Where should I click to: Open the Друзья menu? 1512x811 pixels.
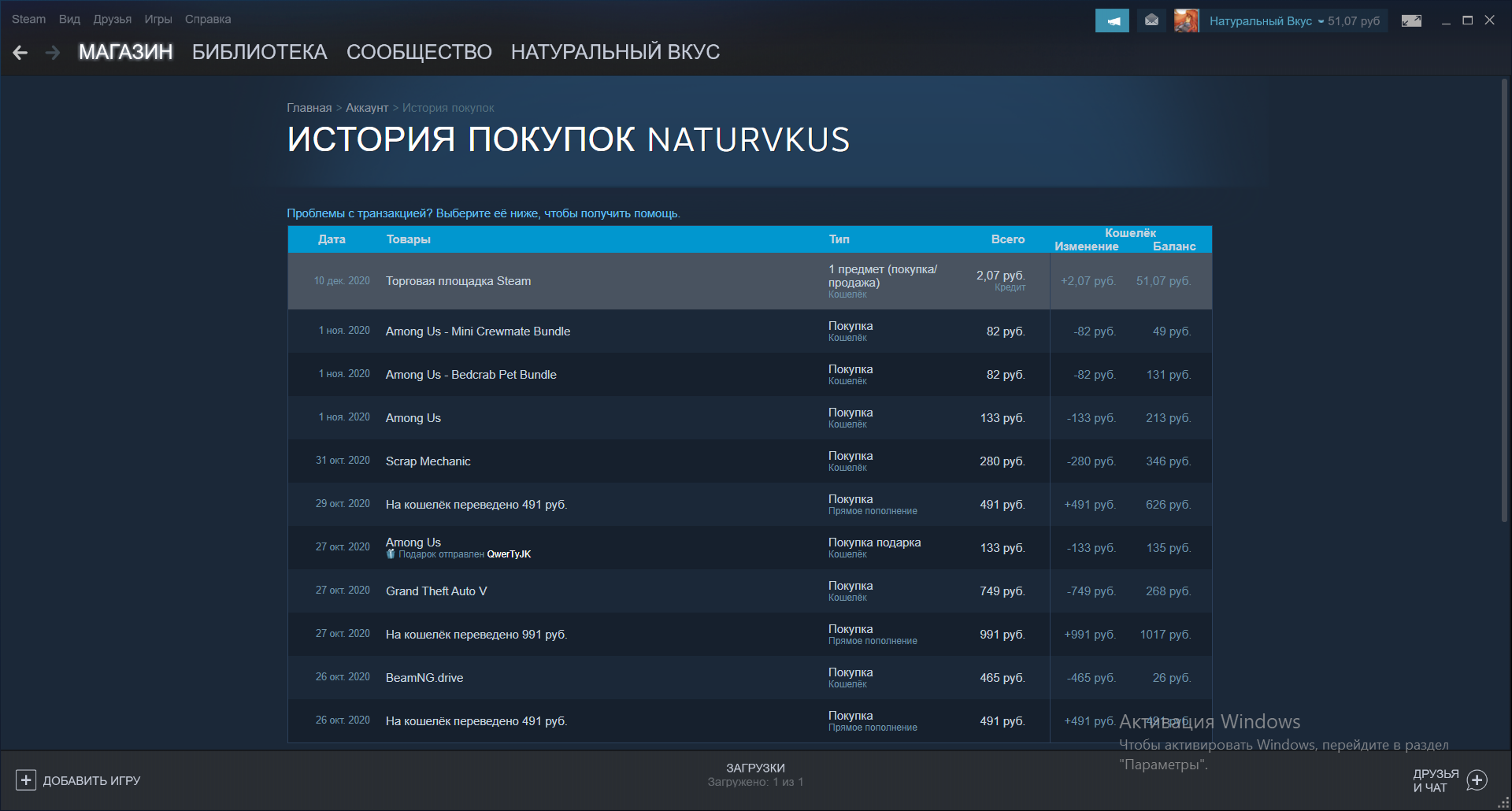click(113, 19)
